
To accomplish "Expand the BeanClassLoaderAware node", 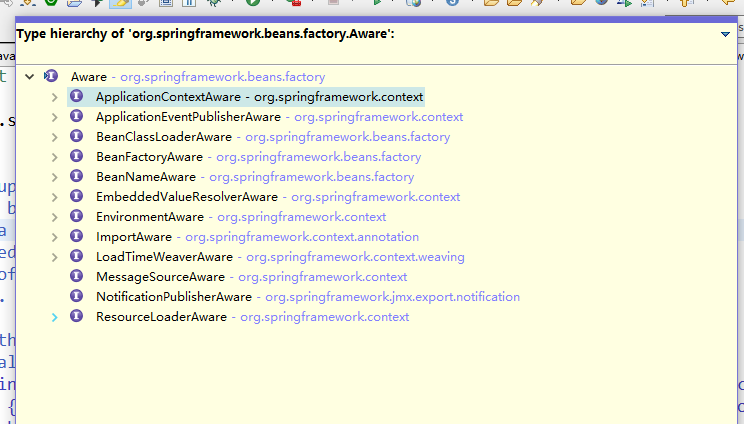I will (55, 137).
